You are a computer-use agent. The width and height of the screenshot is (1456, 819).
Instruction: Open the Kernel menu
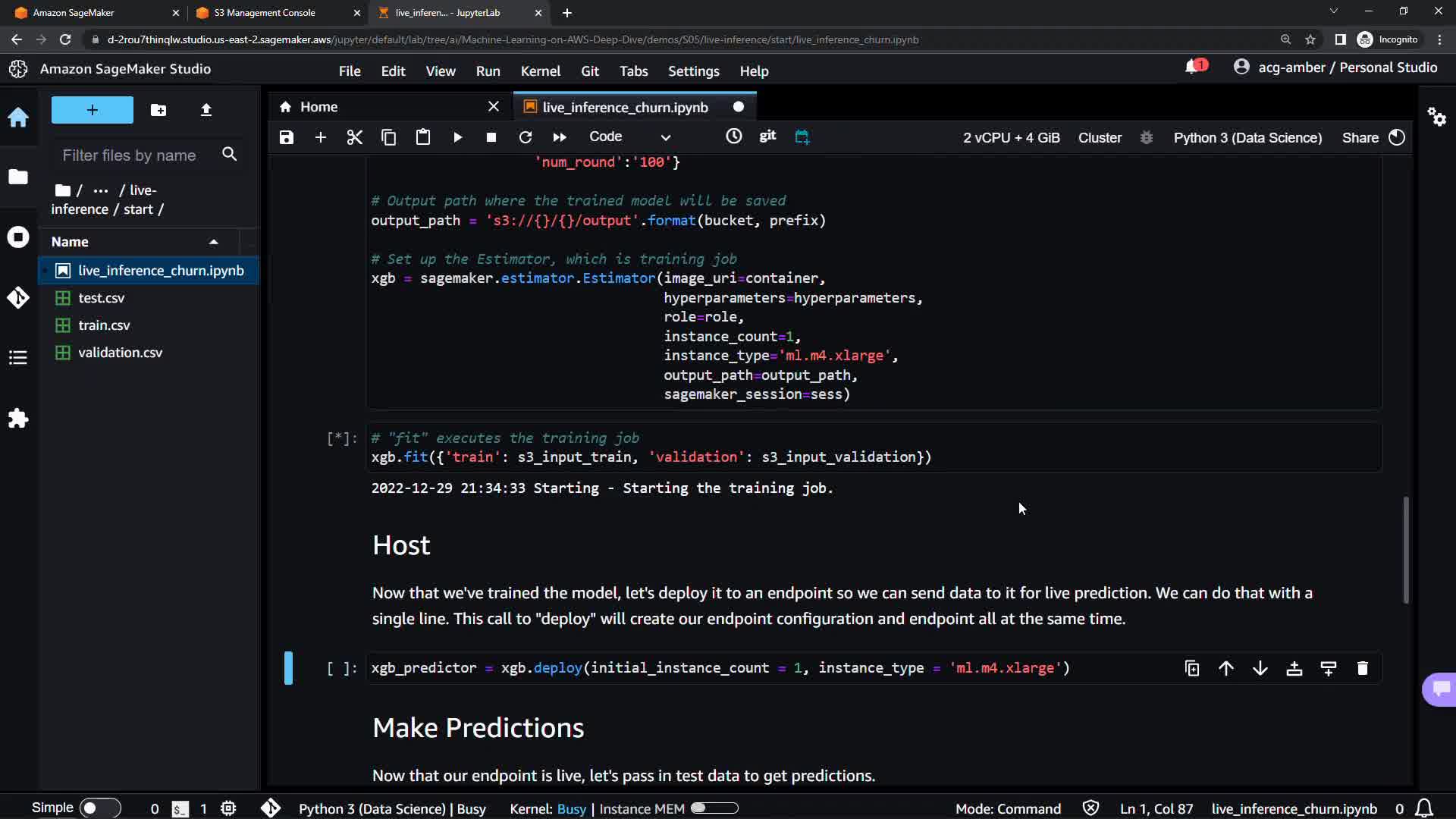[540, 71]
